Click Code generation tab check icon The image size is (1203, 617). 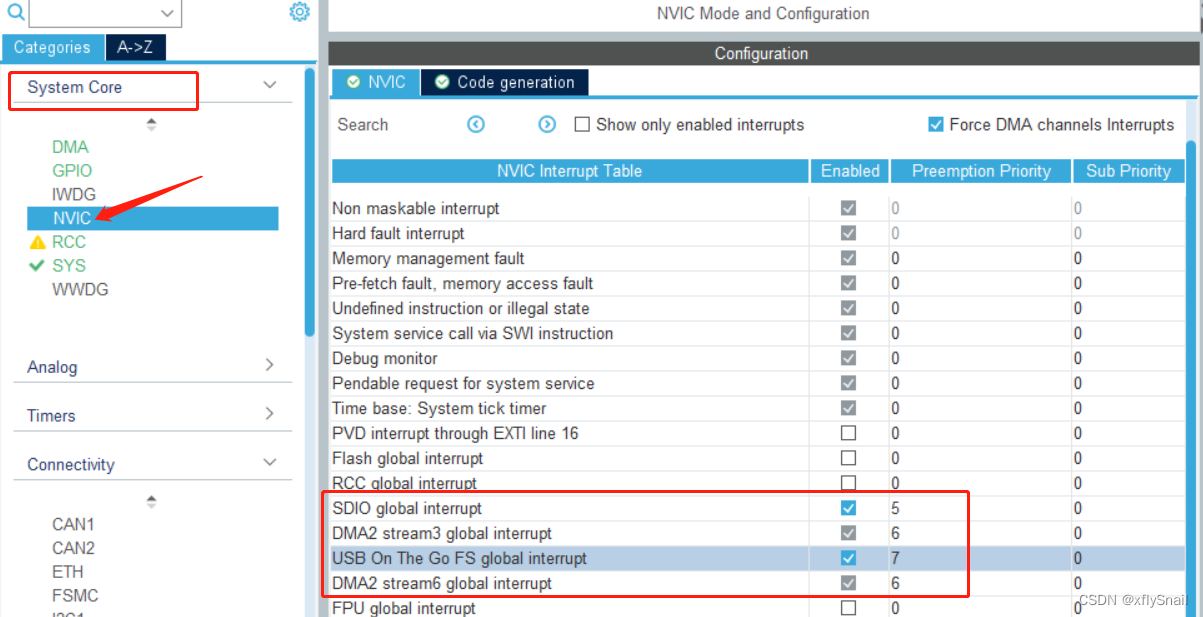442,82
